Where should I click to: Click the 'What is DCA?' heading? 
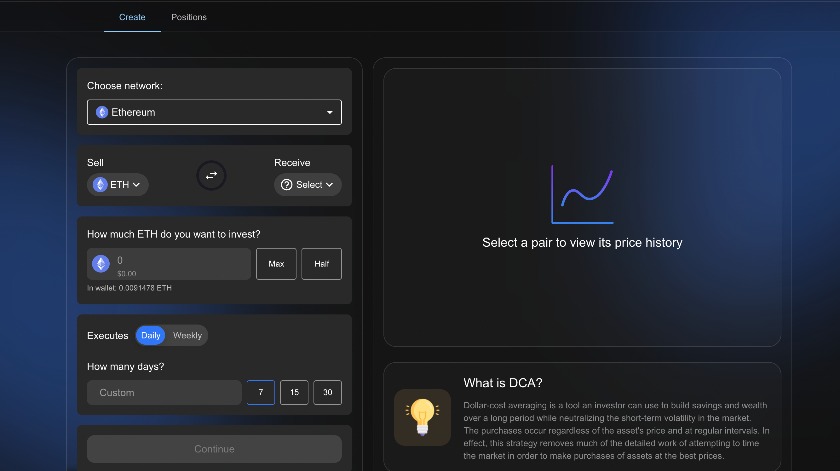[x=502, y=383]
